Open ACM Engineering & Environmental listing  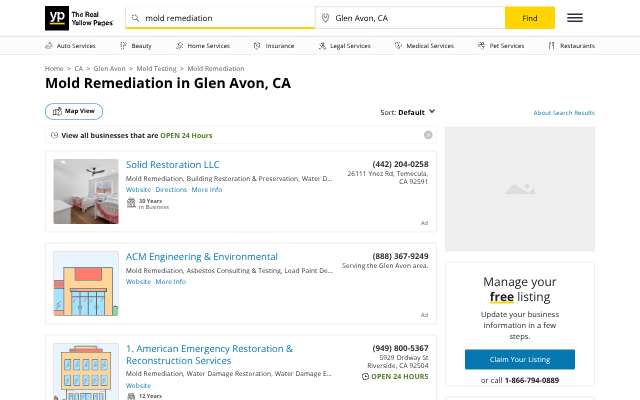pyautogui.click(x=202, y=257)
